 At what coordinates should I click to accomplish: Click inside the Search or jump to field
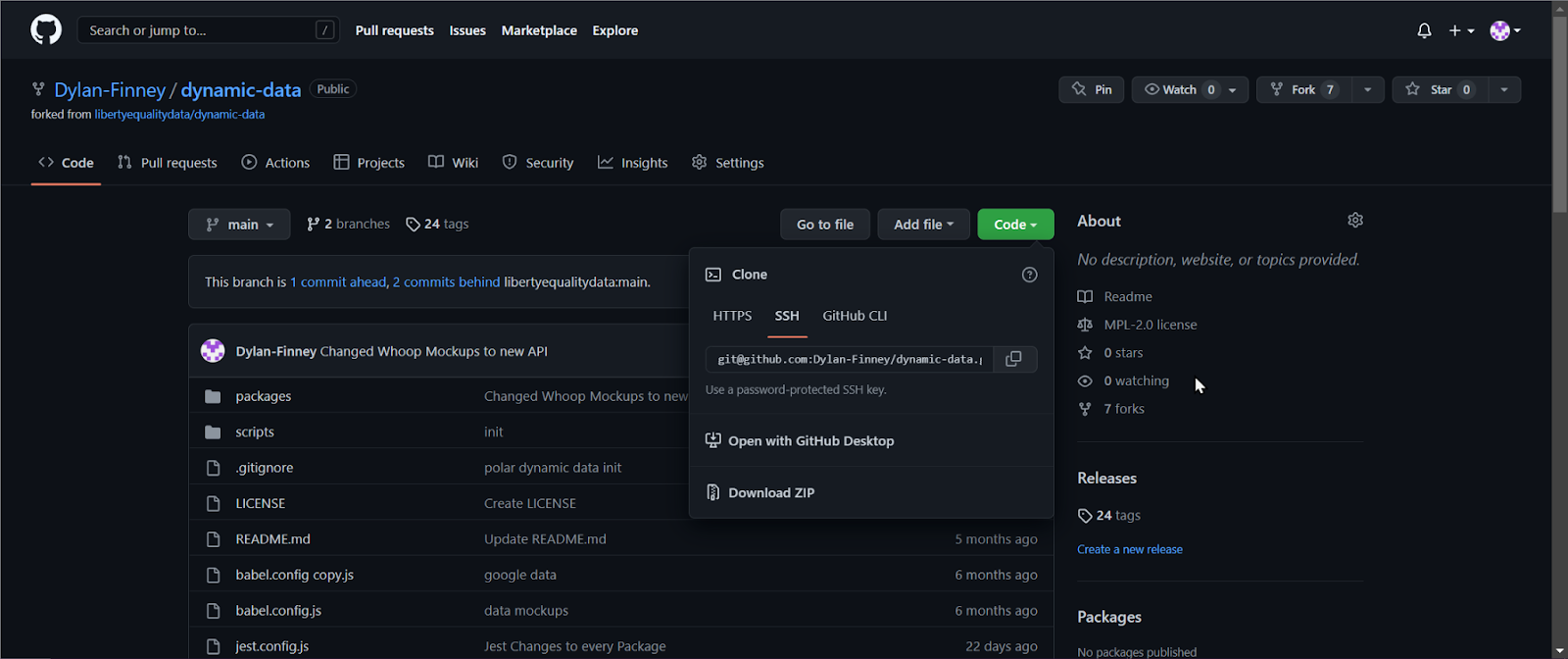pyautogui.click(x=208, y=30)
